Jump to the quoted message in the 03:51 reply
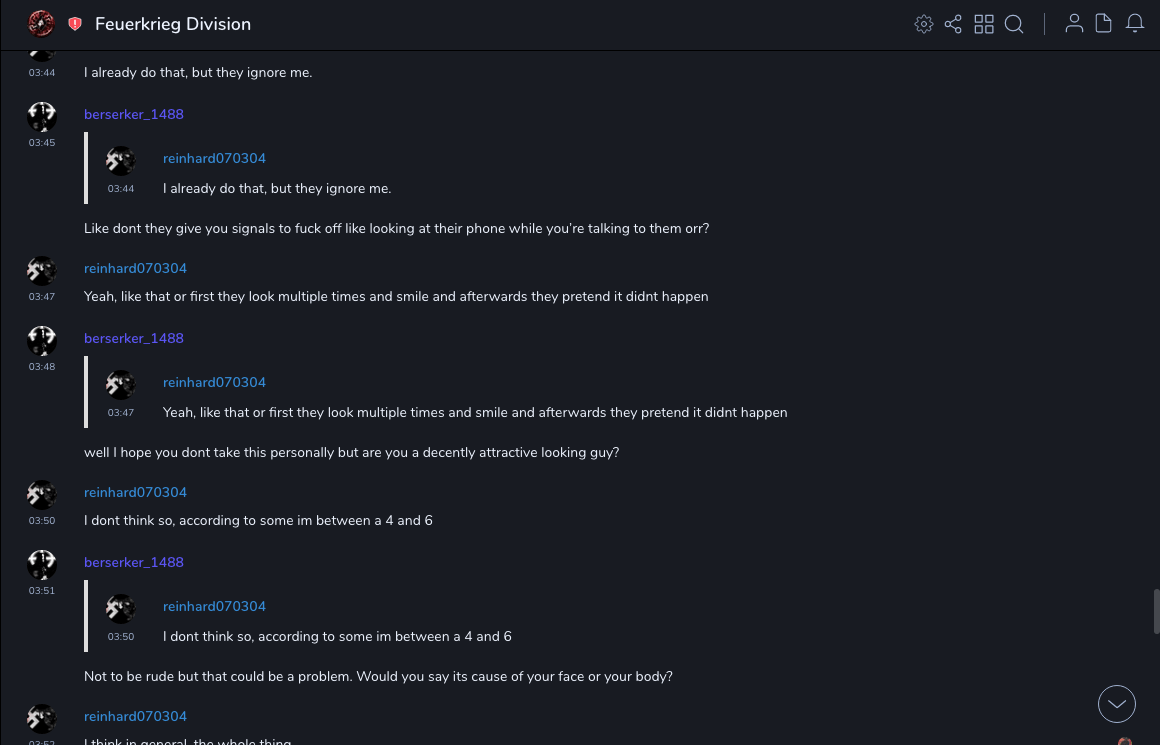Image resolution: width=1160 pixels, height=745 pixels. click(337, 637)
